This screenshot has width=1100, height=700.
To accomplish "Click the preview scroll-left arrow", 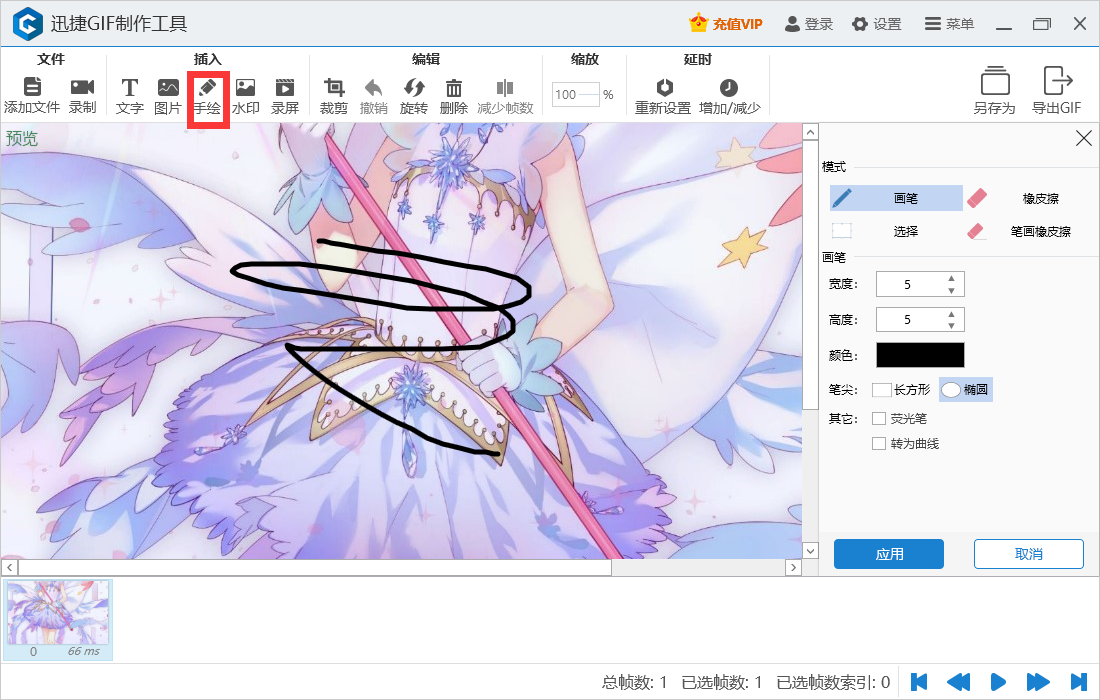I will 10,567.
